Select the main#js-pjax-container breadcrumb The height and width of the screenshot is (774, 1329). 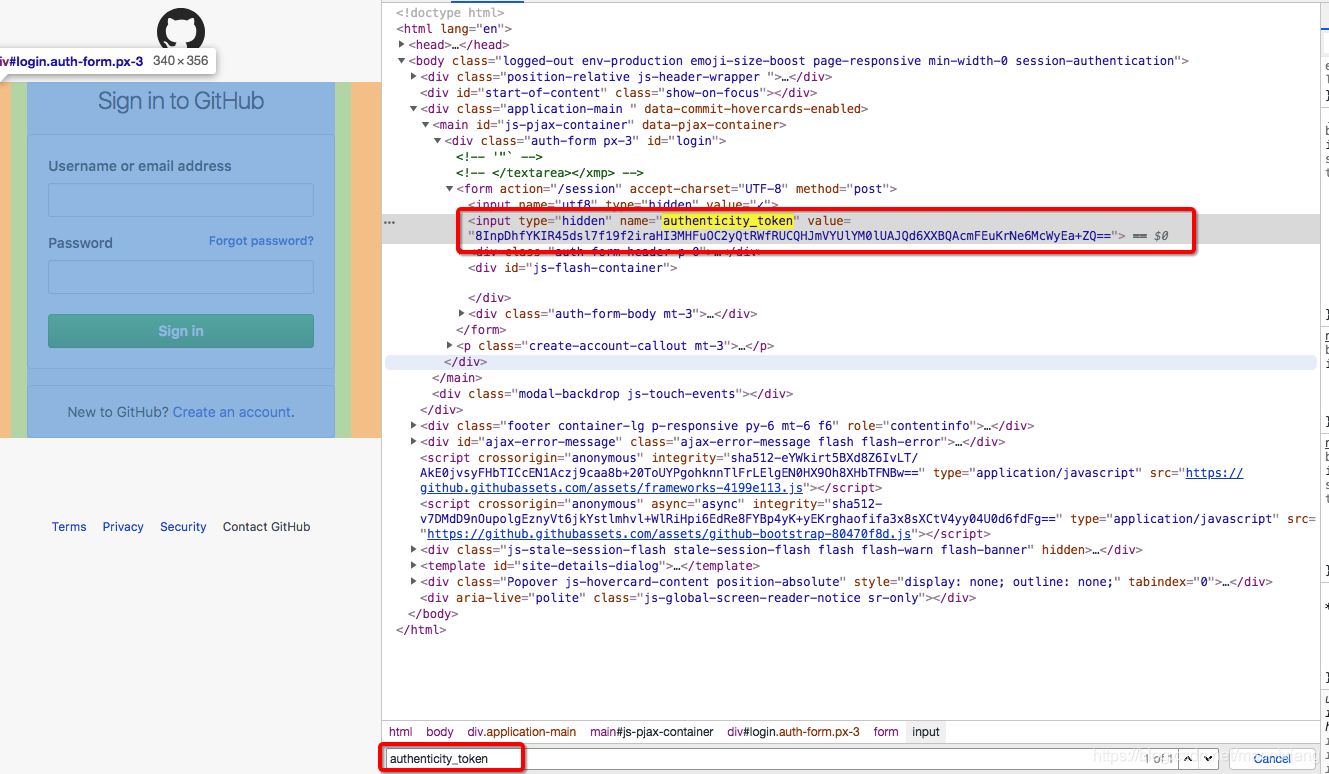[x=652, y=732]
